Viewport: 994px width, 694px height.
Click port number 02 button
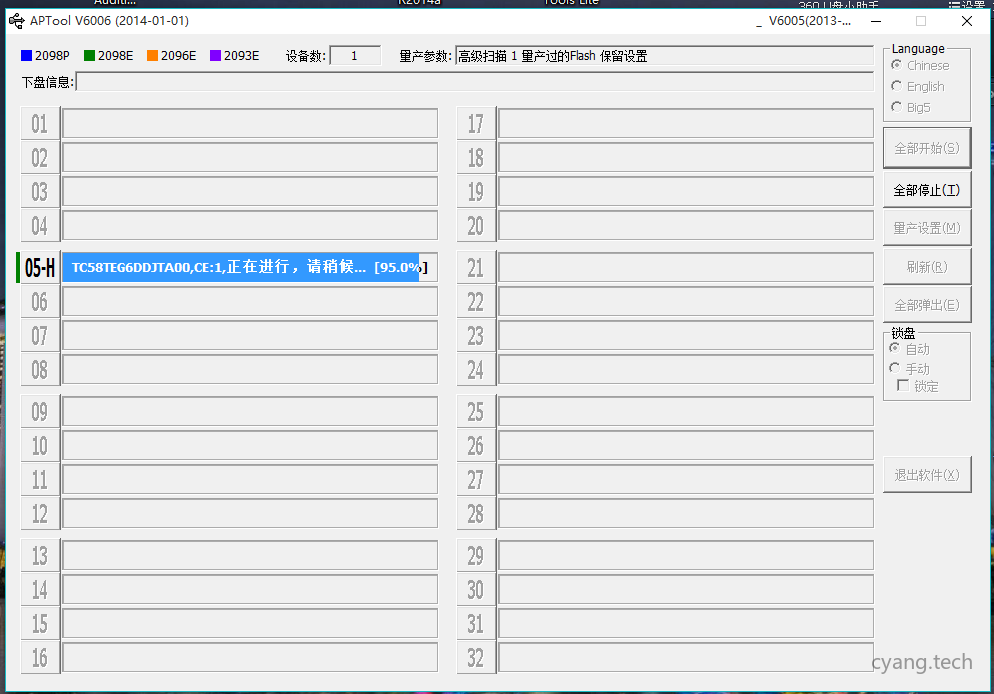[x=39, y=158]
